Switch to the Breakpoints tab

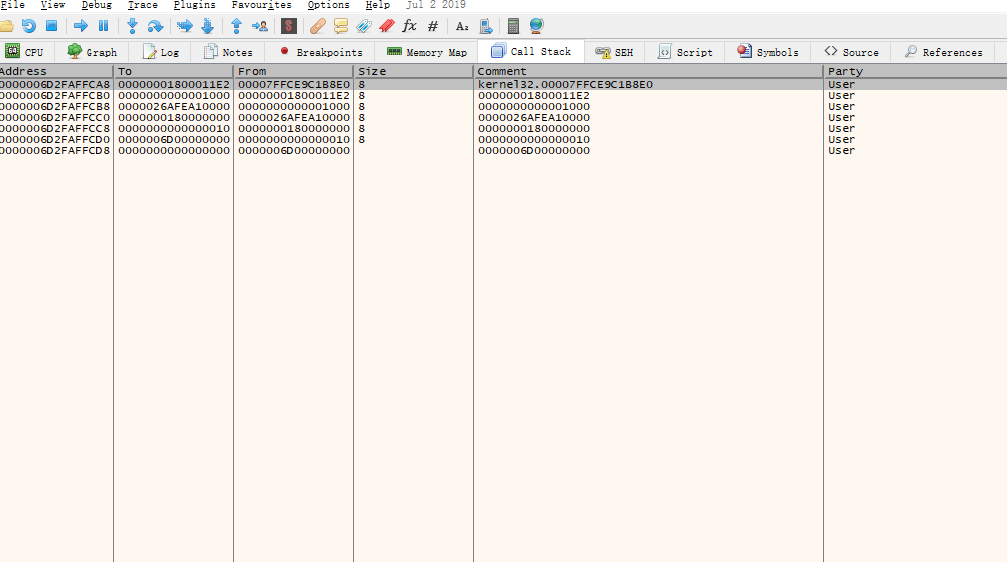point(321,52)
